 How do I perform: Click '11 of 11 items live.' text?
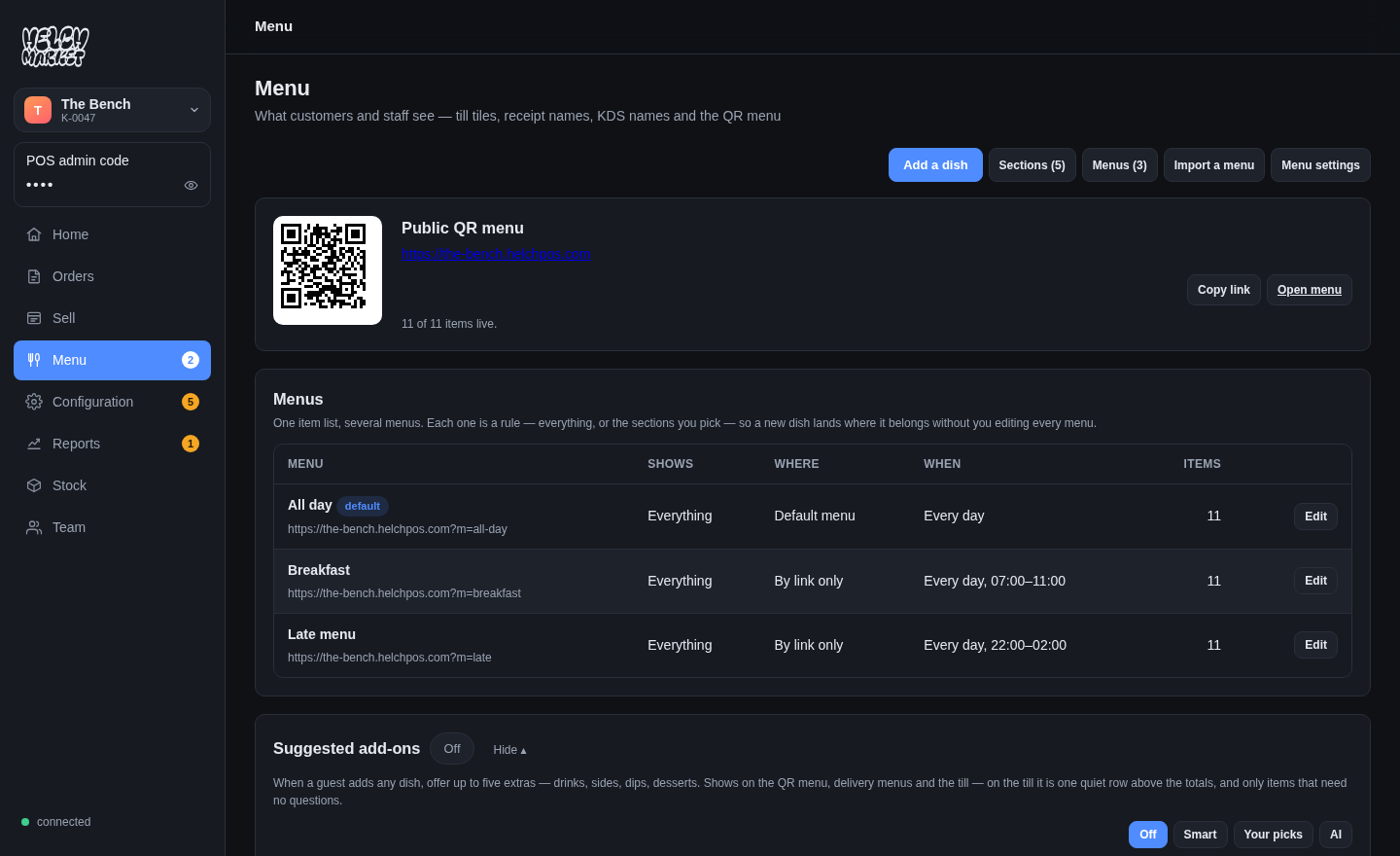(x=449, y=324)
